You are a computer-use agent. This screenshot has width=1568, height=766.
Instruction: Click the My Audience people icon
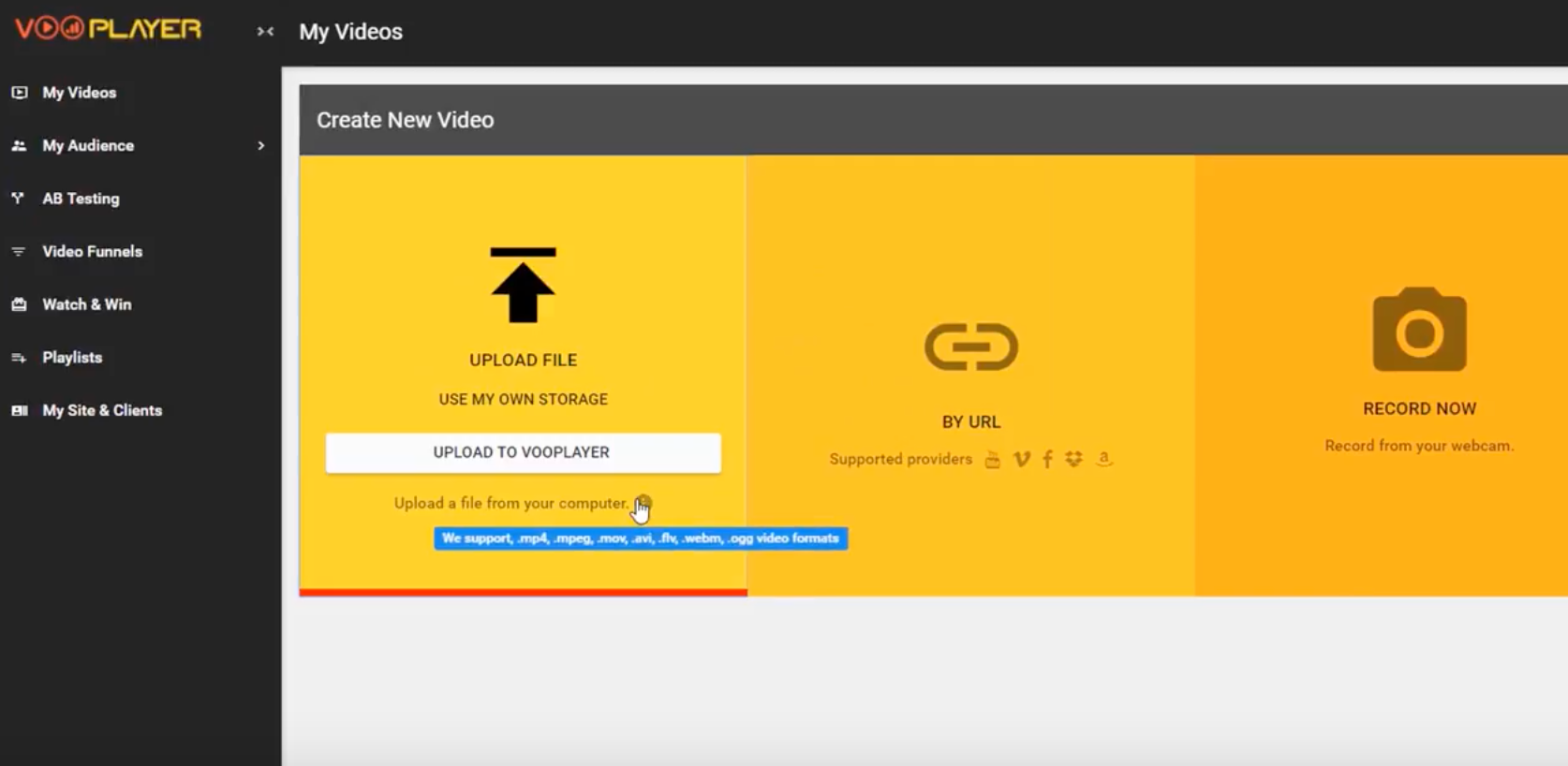click(x=19, y=145)
